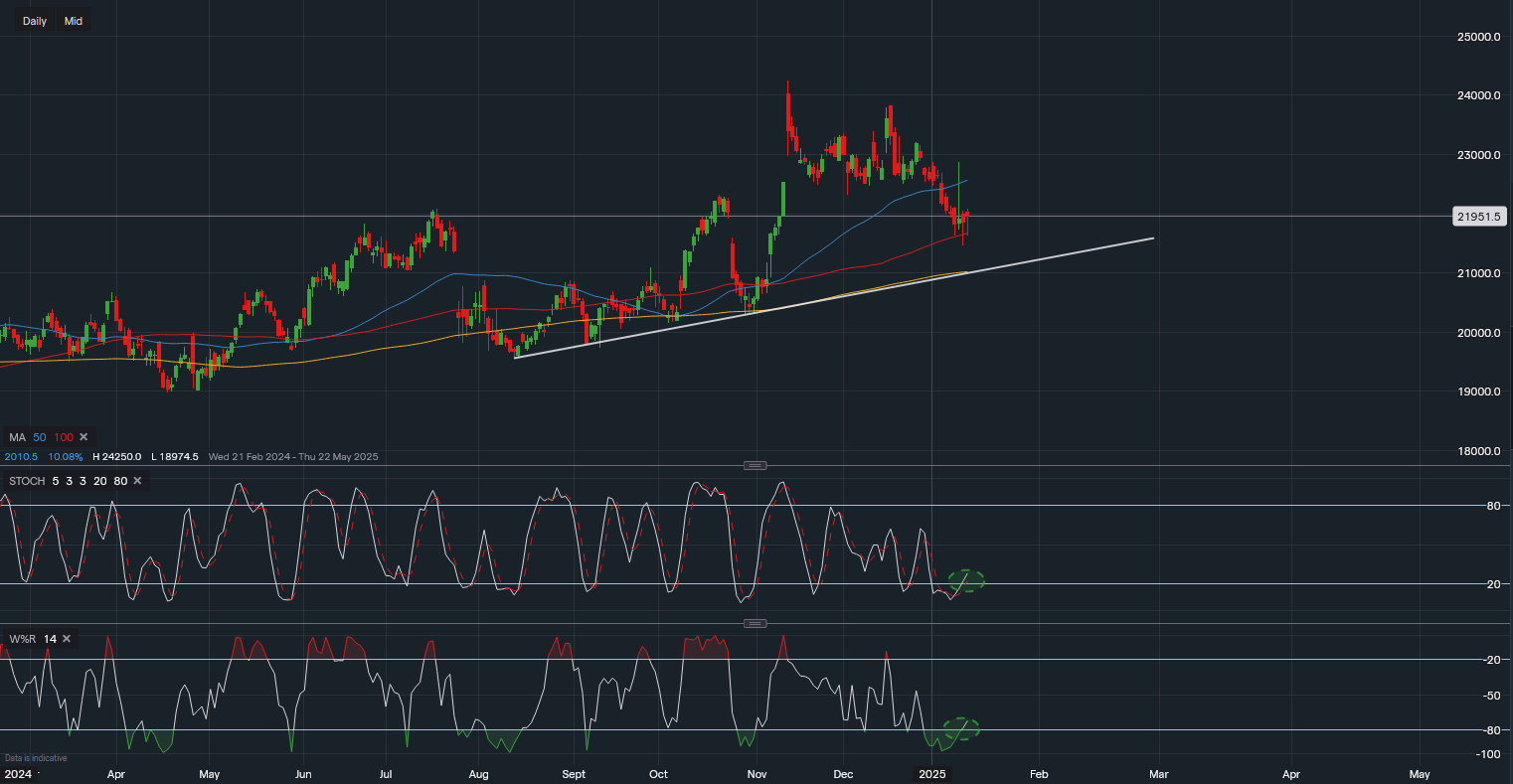Open the Daily timeframe selector
The width and height of the screenshot is (1513, 784).
click(x=35, y=21)
